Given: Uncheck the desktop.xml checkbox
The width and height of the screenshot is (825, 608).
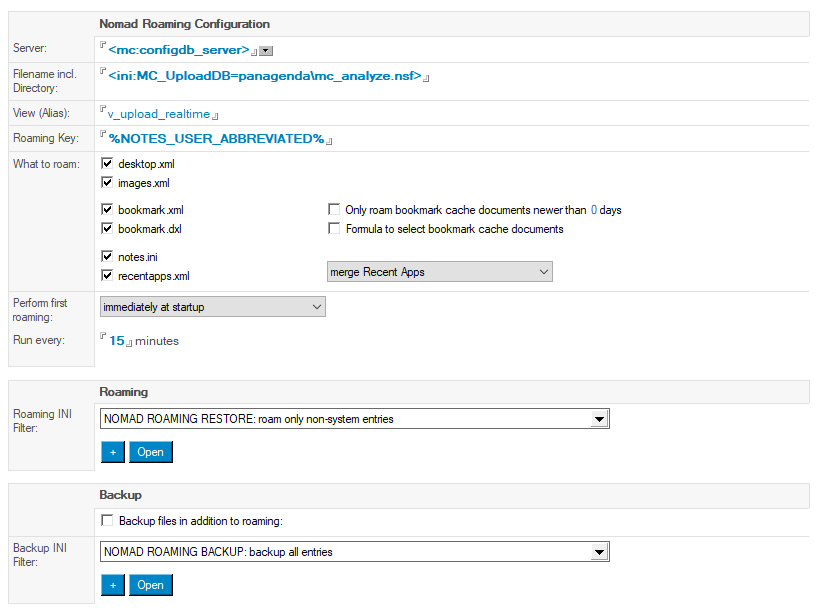Looking at the screenshot, I should (108, 163).
